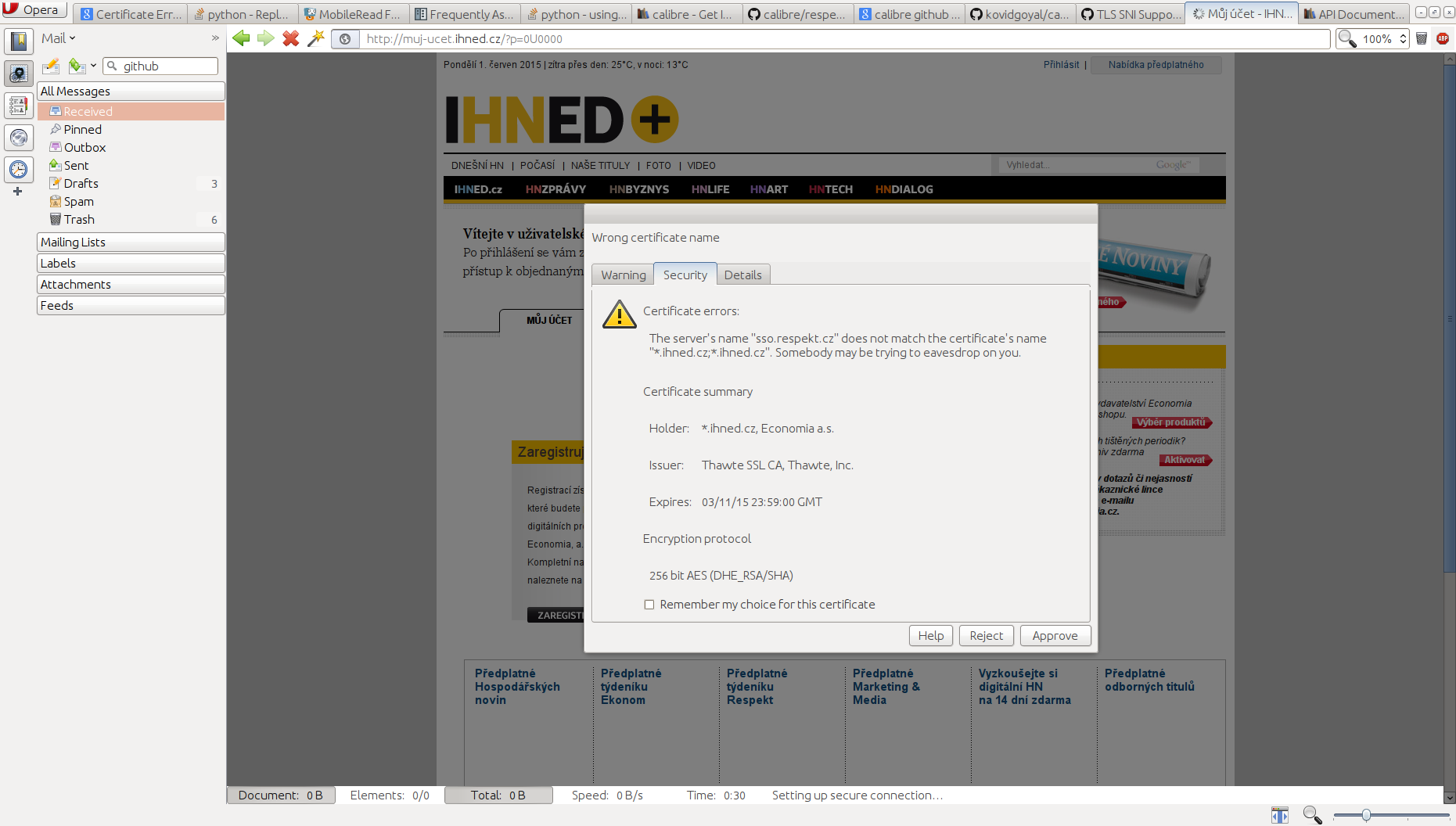Click the fit-to-width icon in the bottom bar

point(1280,815)
